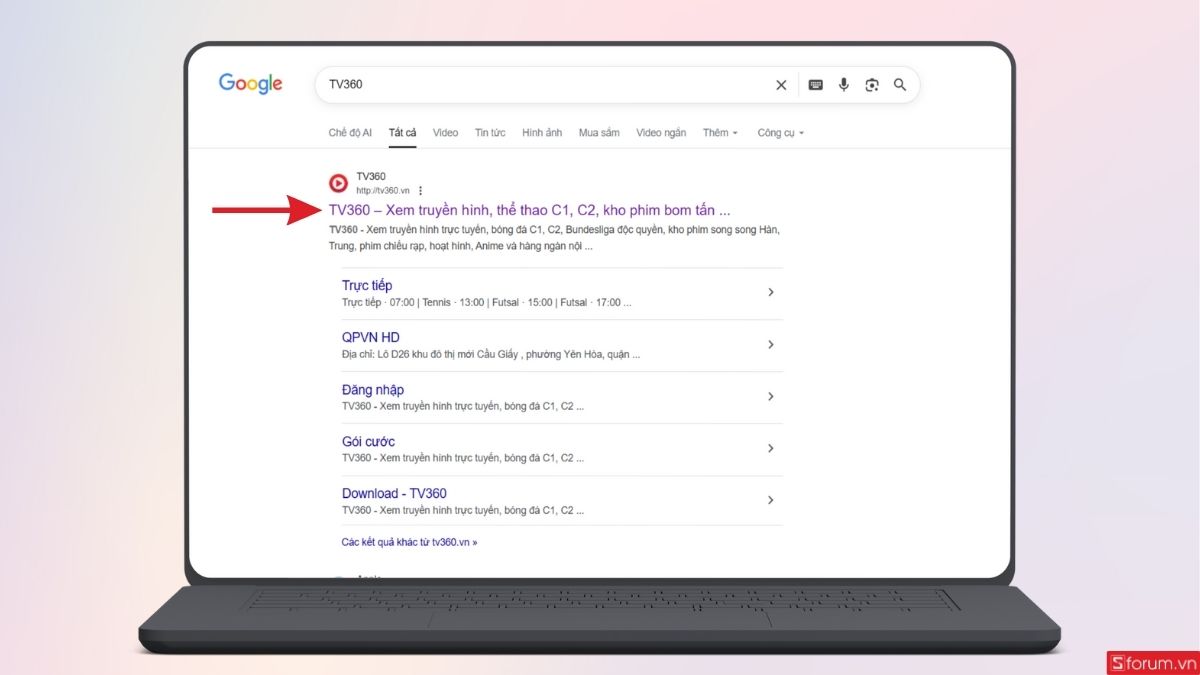Open the QPVN HD sitelink
Screen dimensions: 1200x675
point(371,338)
